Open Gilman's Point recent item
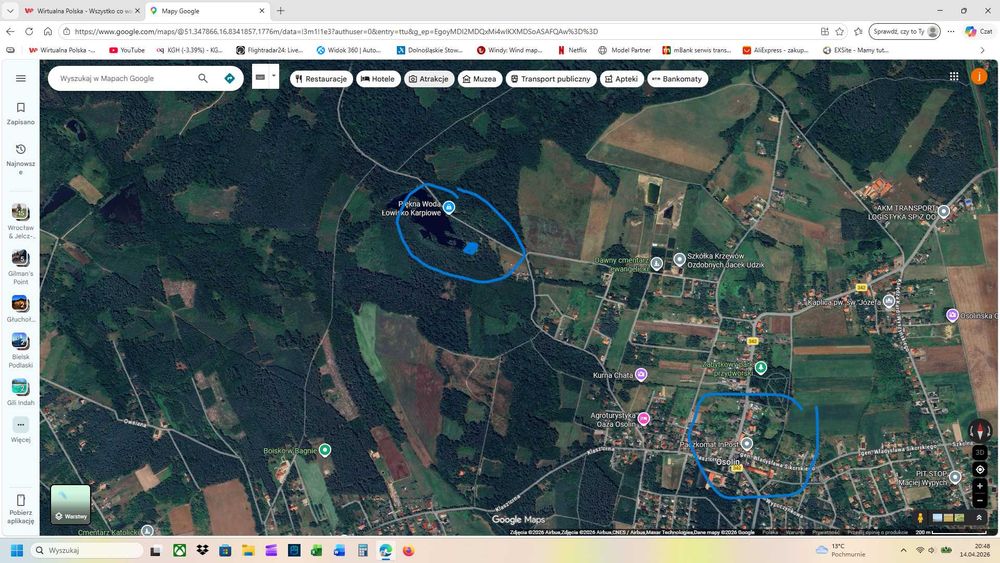This screenshot has height=563, width=1000. pos(20,267)
